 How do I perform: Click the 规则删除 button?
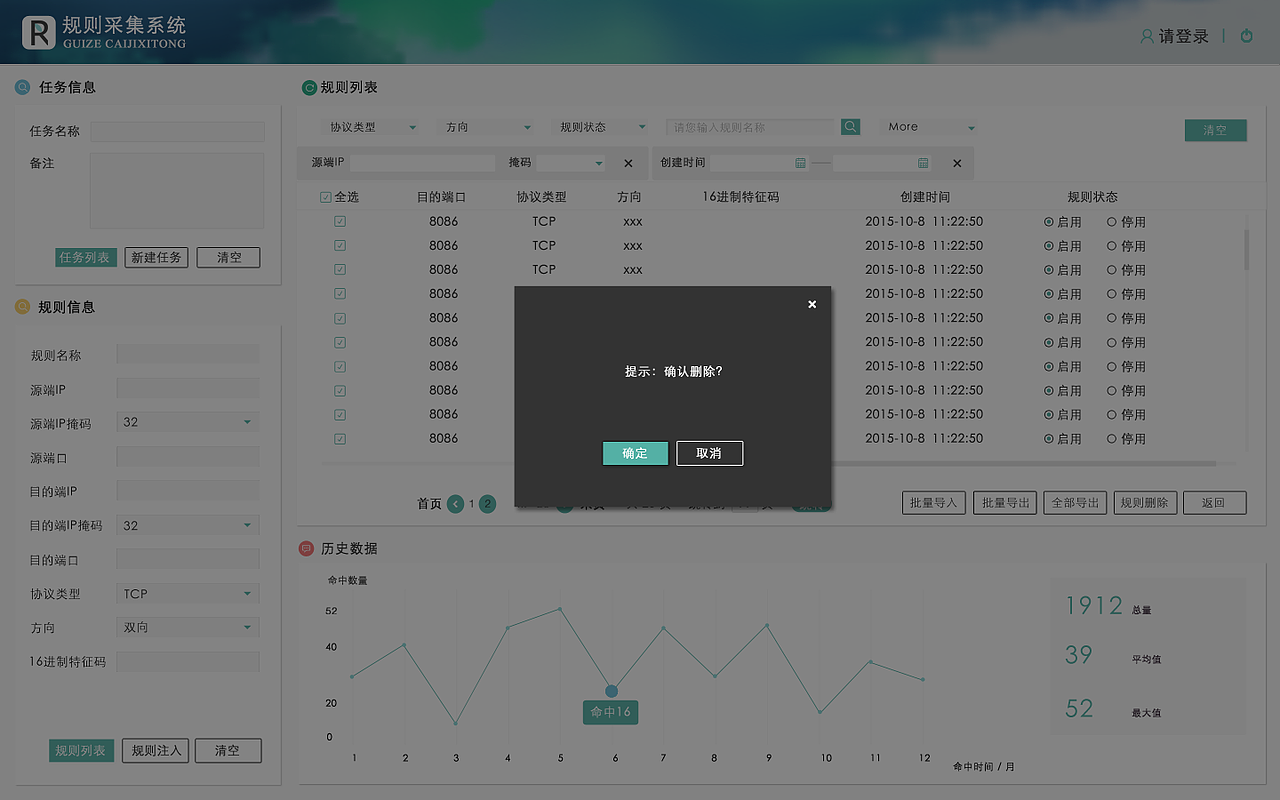coord(1145,503)
